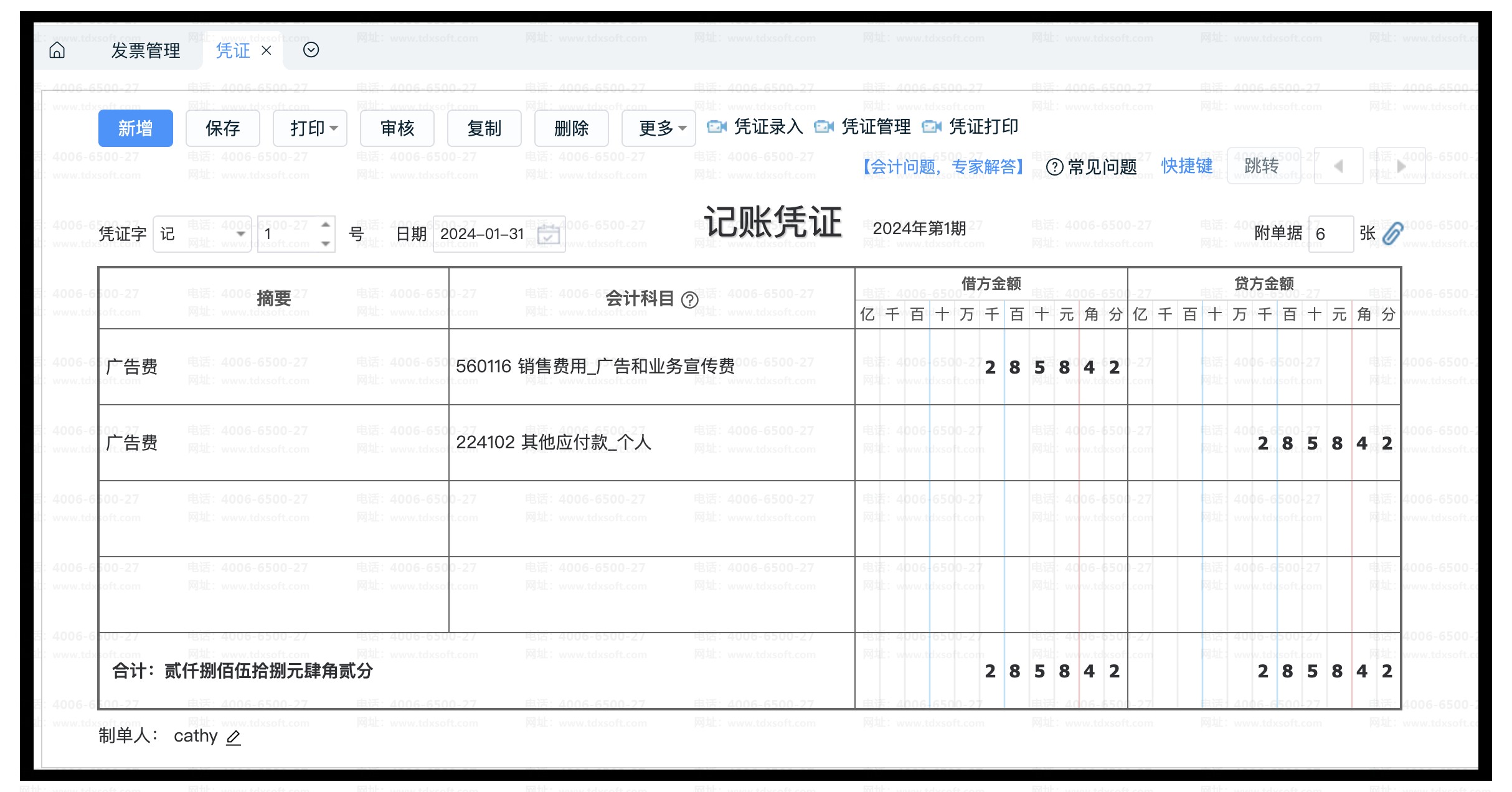1512x792 pixels.
Task: Open the date calendar picker icon
Action: (x=548, y=235)
